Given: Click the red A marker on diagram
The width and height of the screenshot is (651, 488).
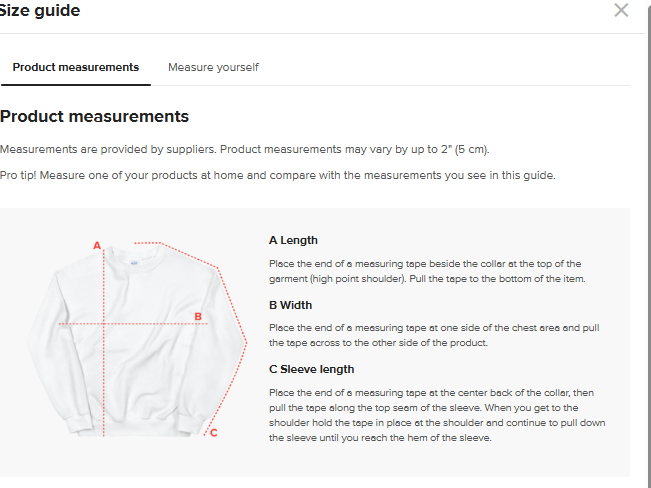Looking at the screenshot, I should (x=97, y=245).
